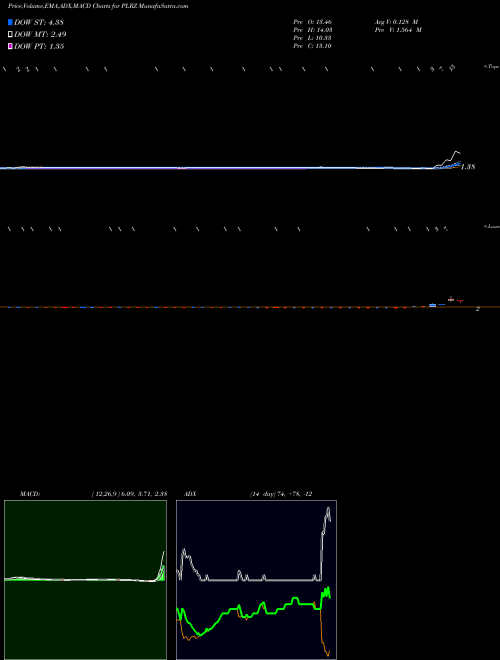Click the 'Pre O: 13.46' value
The image size is (500, 660).
pyautogui.click(x=313, y=22)
